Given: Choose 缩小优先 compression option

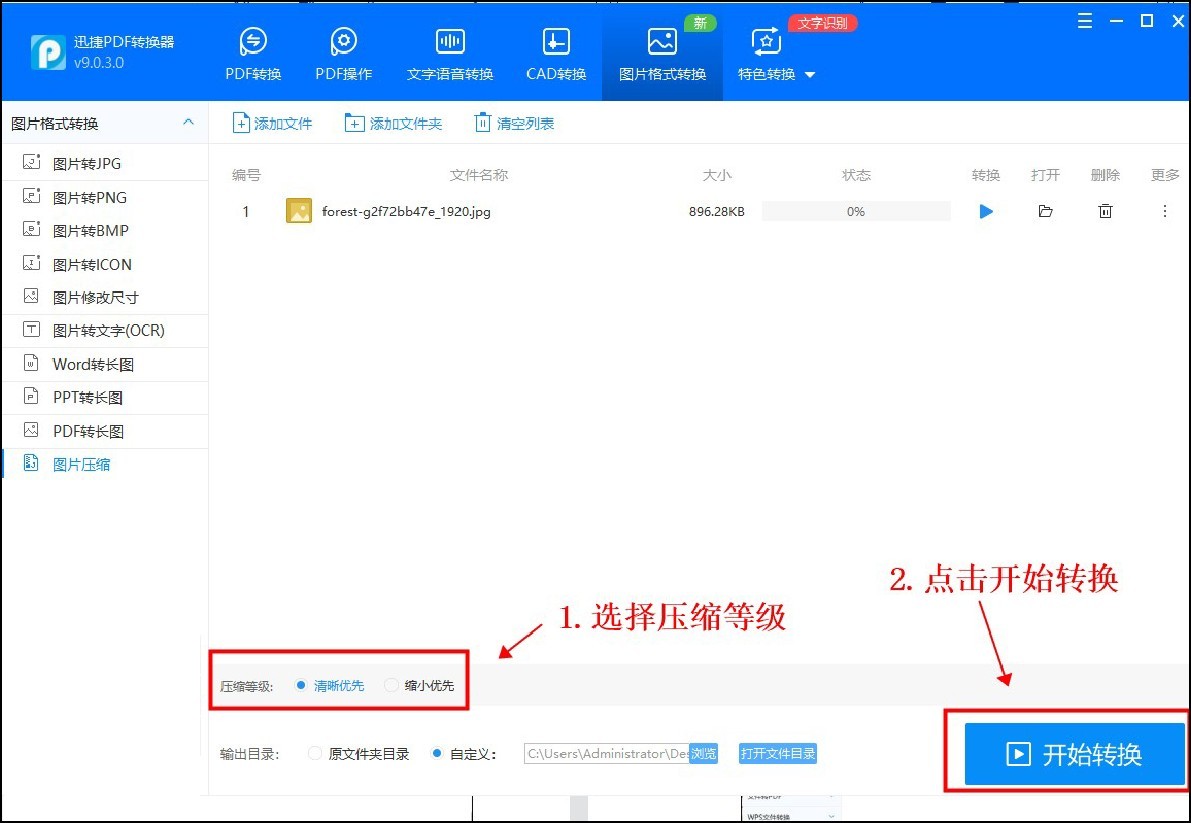Looking at the screenshot, I should pos(391,686).
